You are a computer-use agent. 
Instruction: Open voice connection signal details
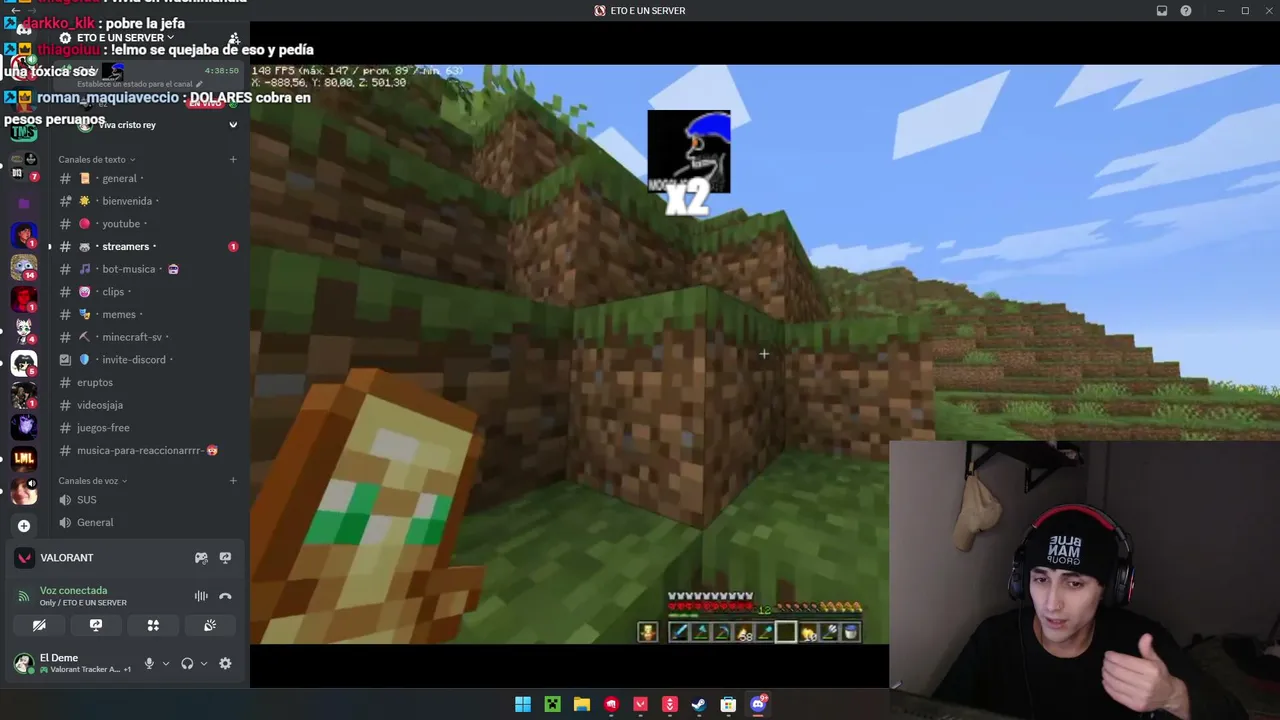pos(24,596)
